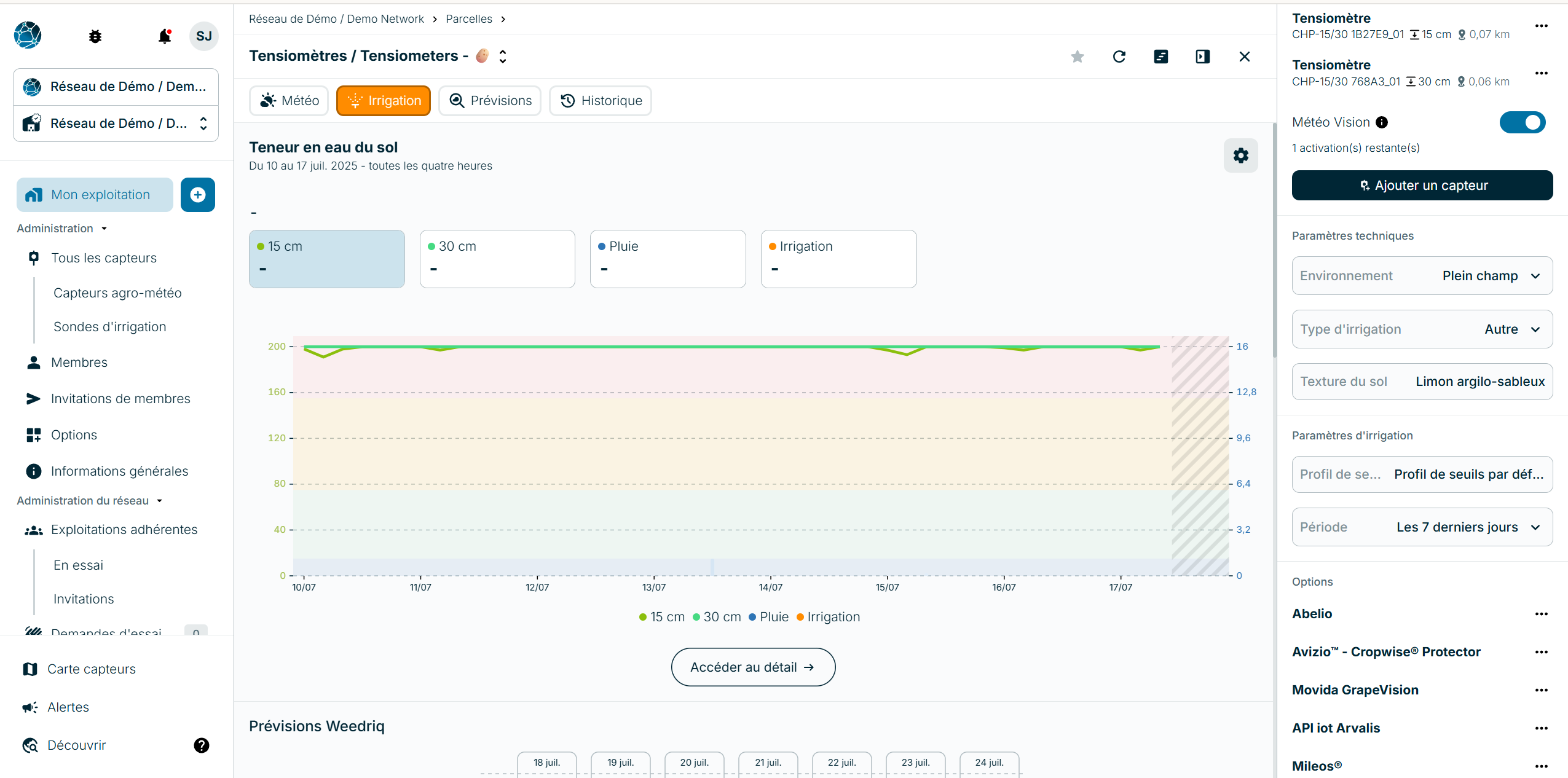This screenshot has height=778, width=1568.
Task: Toggle the Pluie series card
Action: click(x=668, y=259)
